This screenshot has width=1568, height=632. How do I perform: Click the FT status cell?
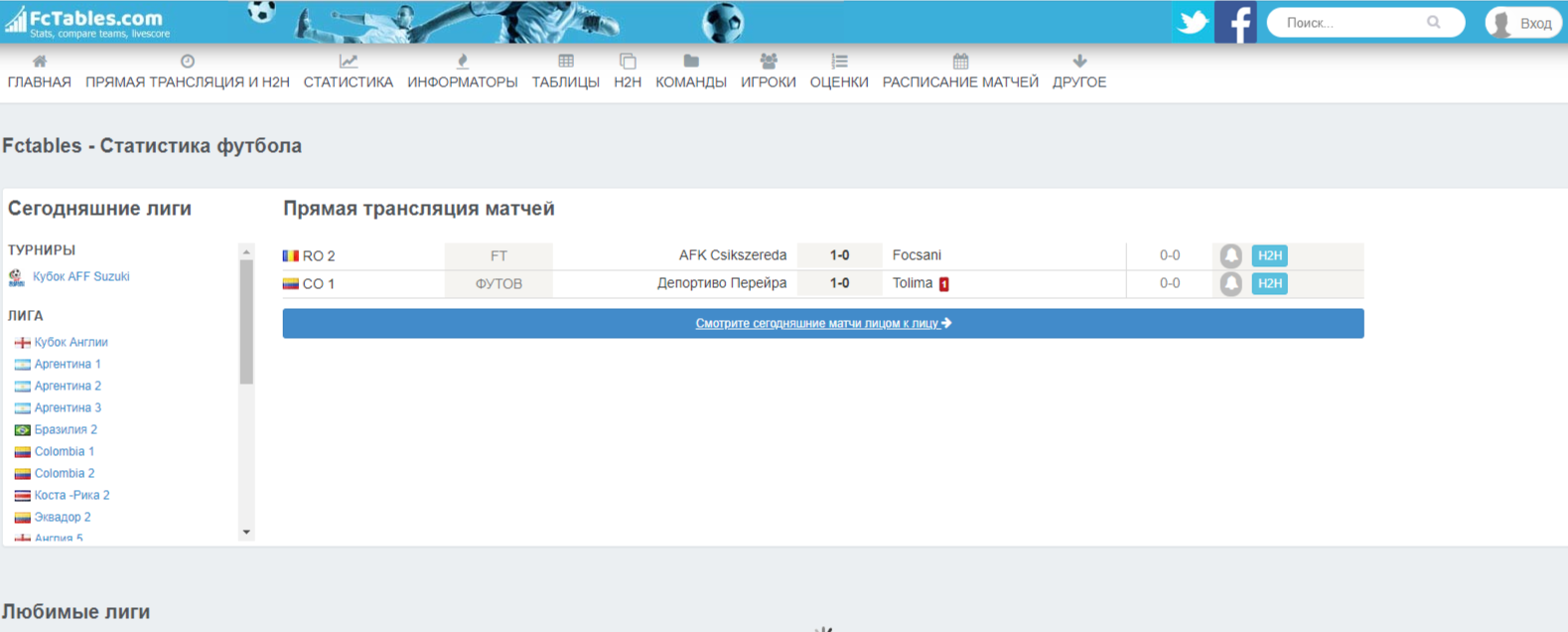(x=499, y=256)
